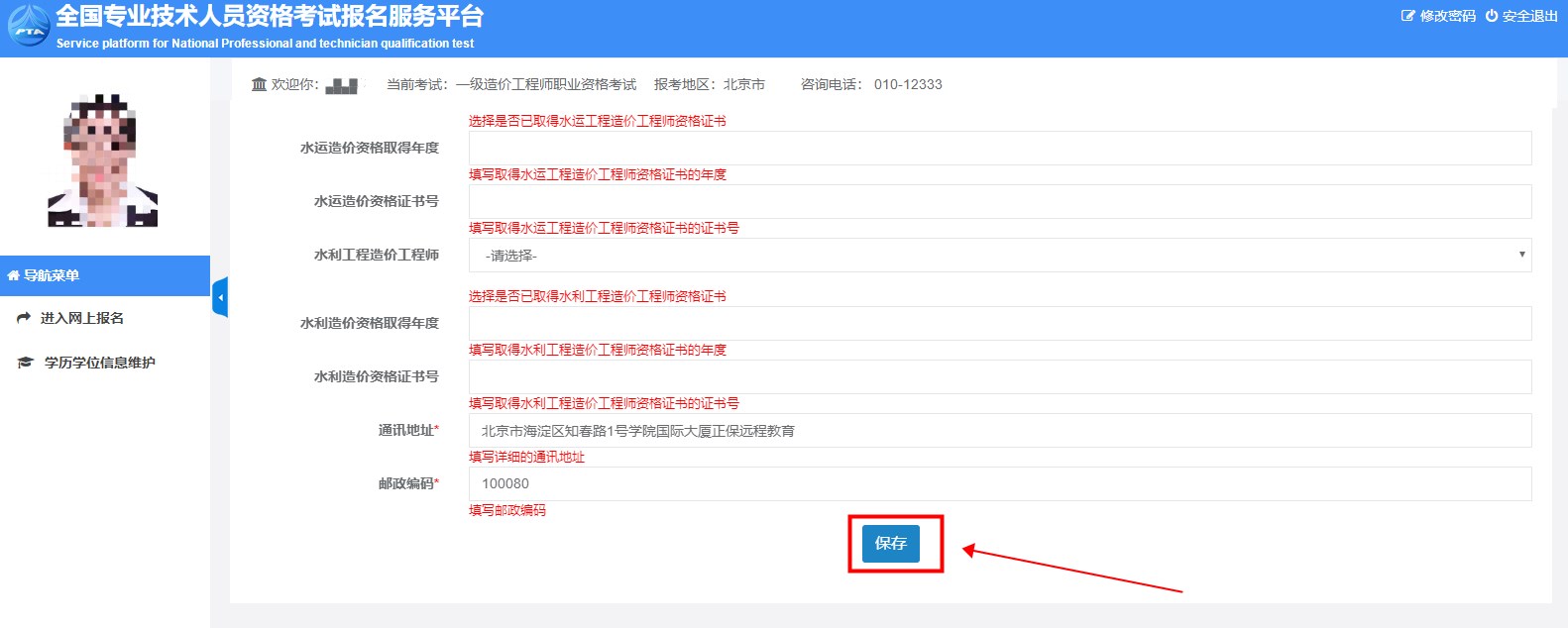Collapse the sidebar with the blue arrow handle
The height and width of the screenshot is (628, 1568).
pyautogui.click(x=220, y=297)
